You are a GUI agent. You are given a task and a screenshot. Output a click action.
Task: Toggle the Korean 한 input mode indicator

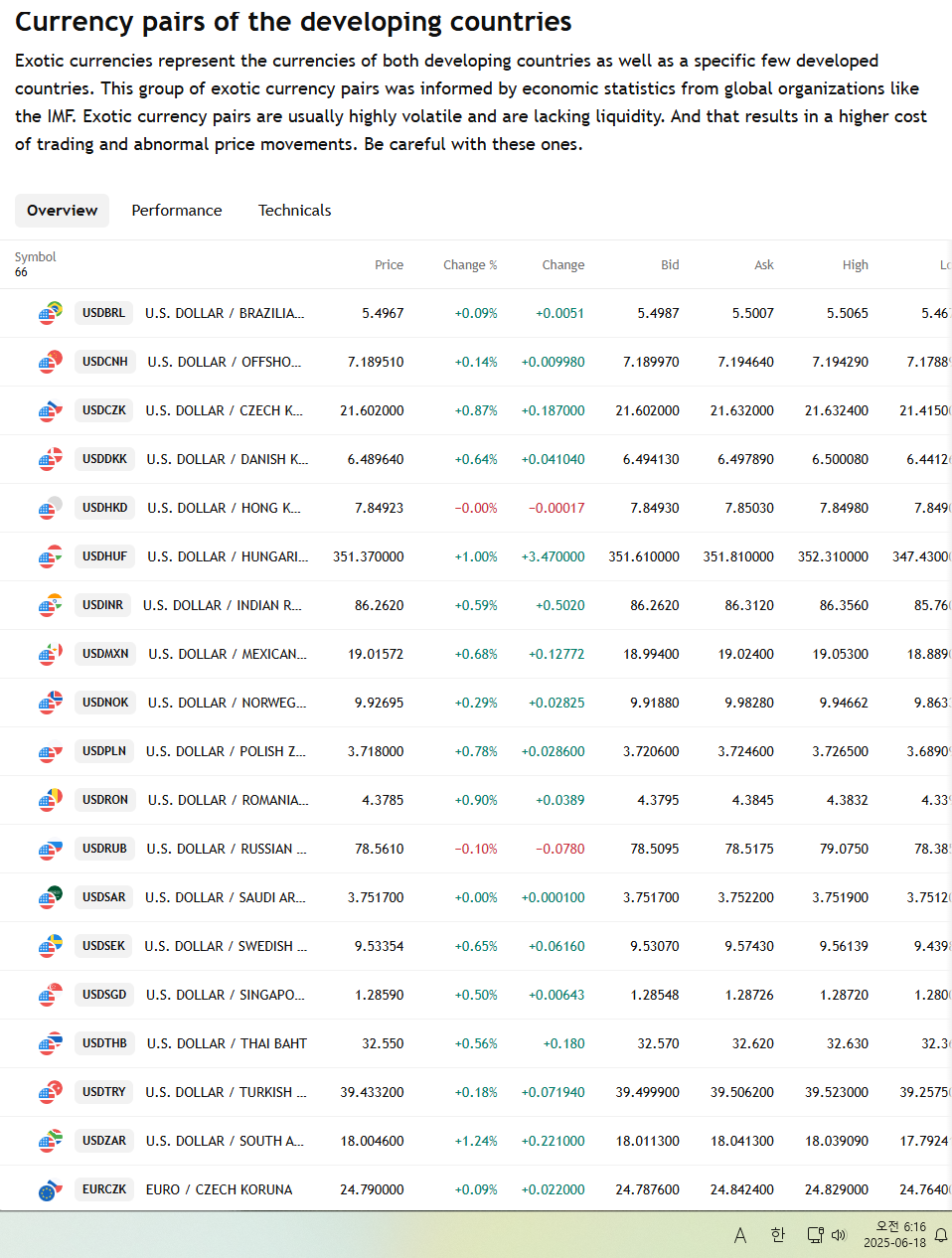point(778,1235)
